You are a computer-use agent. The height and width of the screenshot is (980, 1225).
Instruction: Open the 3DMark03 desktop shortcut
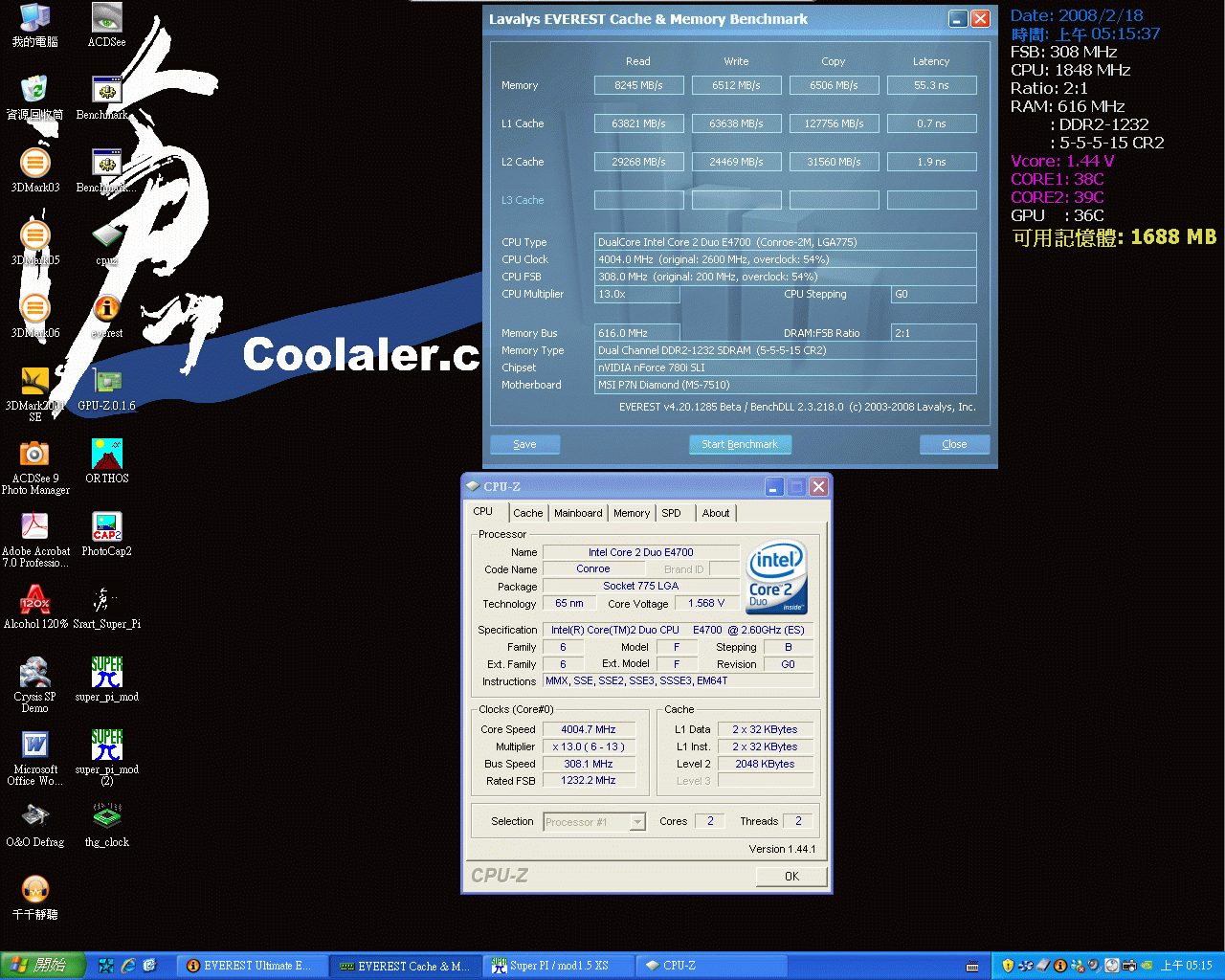click(x=34, y=165)
